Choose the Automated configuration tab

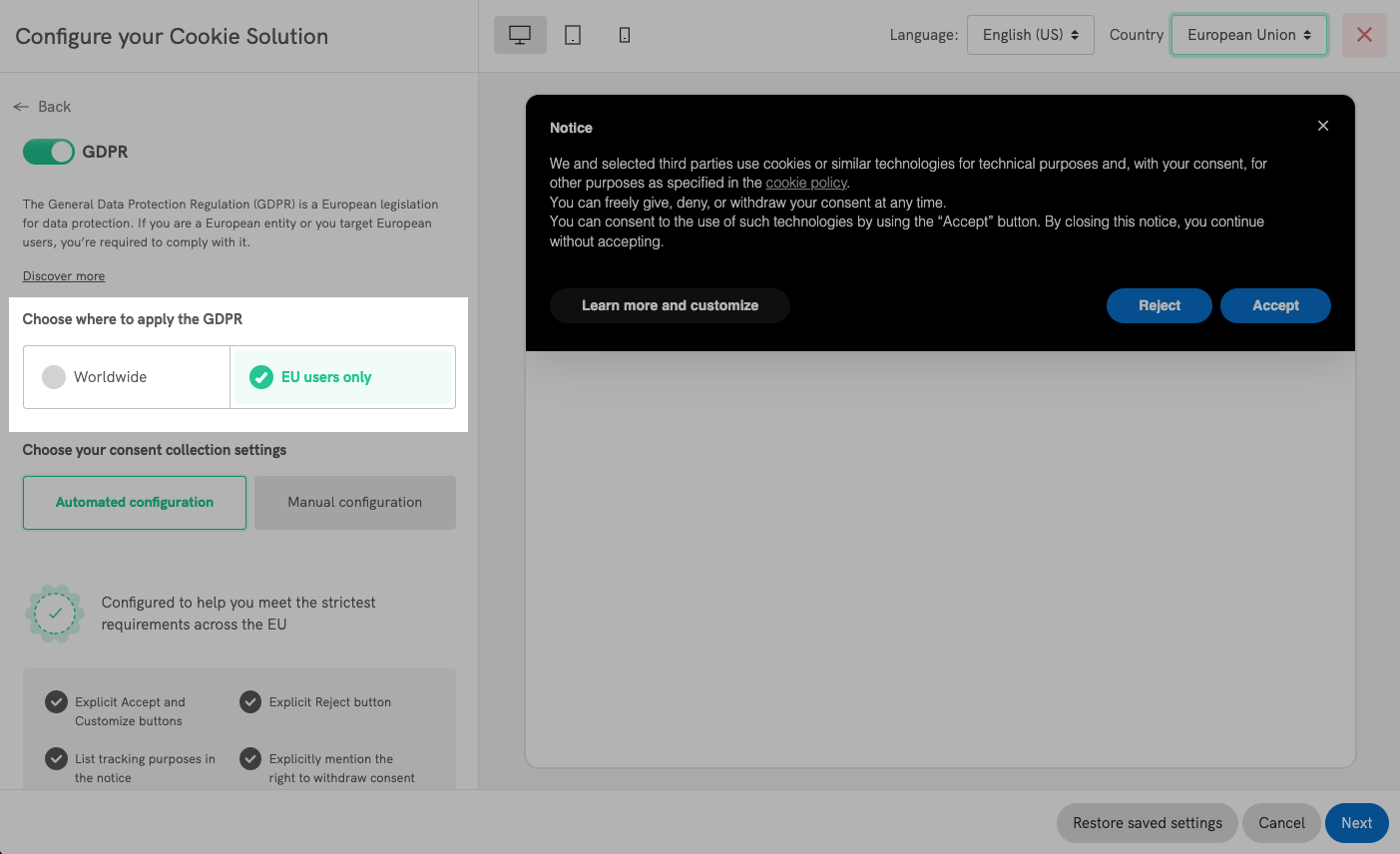(135, 503)
